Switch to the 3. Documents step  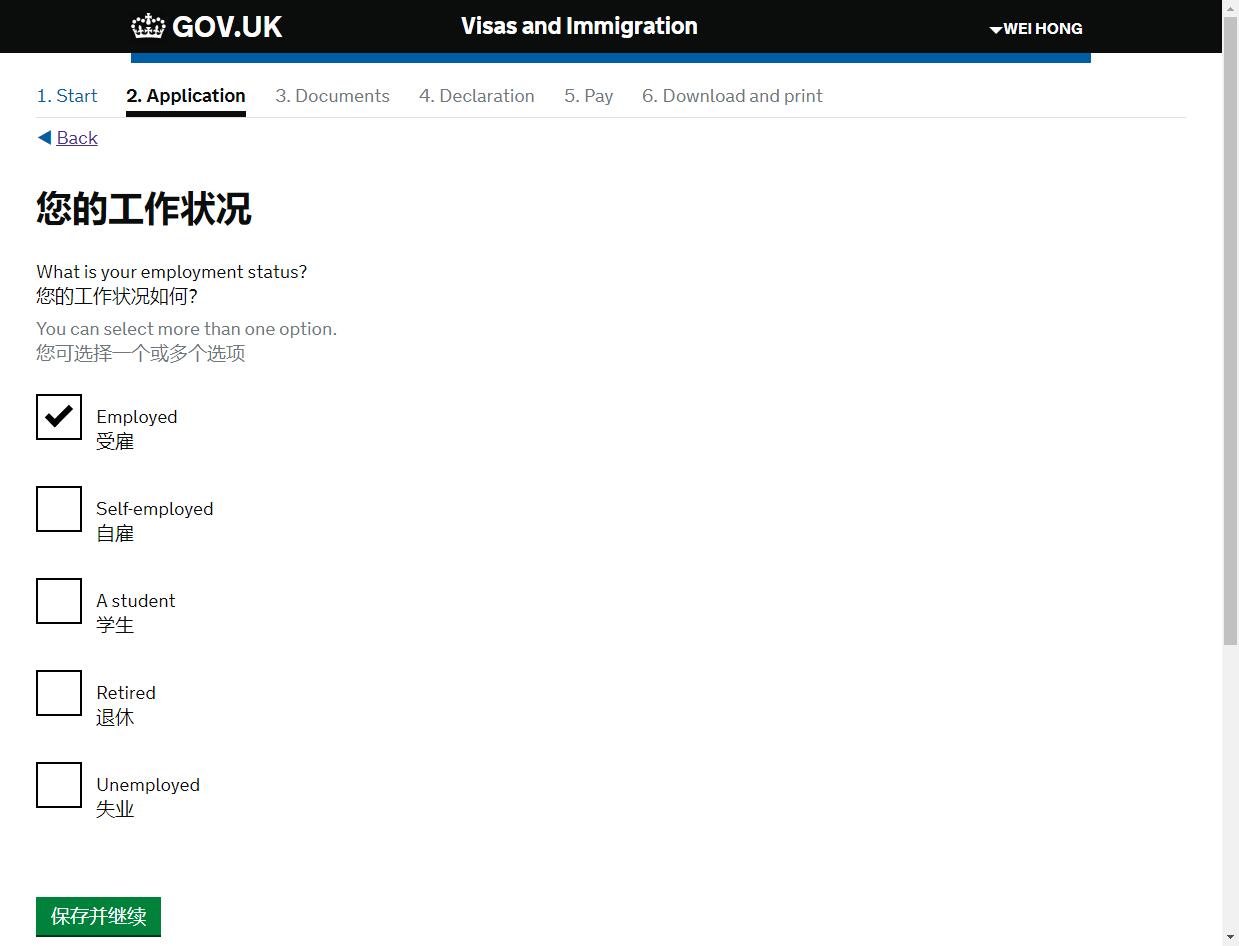click(332, 96)
